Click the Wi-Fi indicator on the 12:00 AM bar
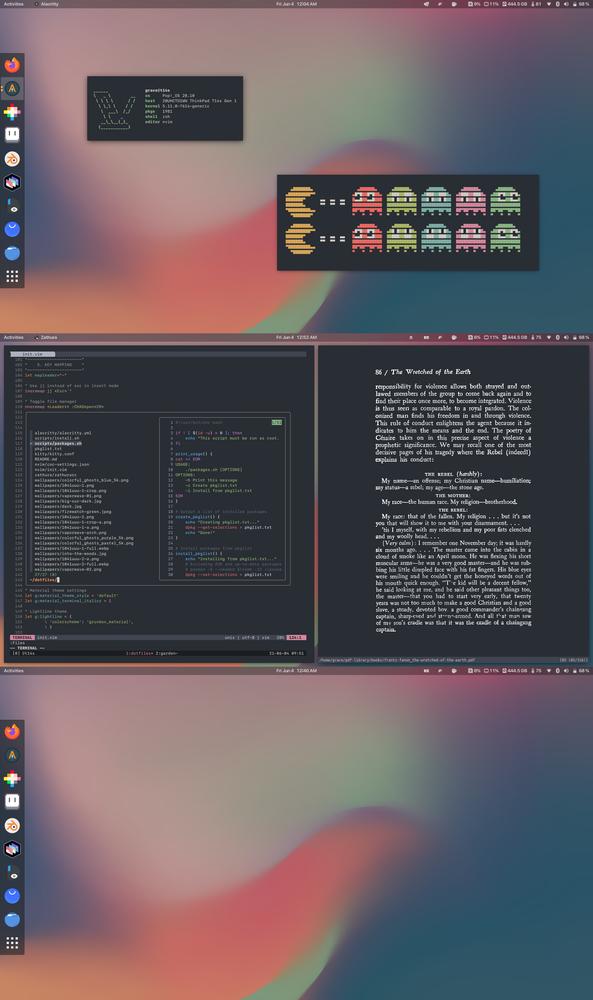This screenshot has height=1000, width=593. tap(549, 670)
